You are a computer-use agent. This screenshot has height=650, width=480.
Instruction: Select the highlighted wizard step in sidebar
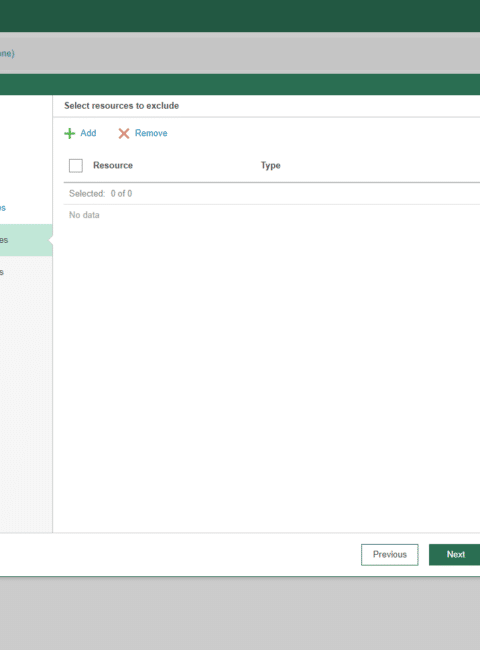tap(26, 240)
